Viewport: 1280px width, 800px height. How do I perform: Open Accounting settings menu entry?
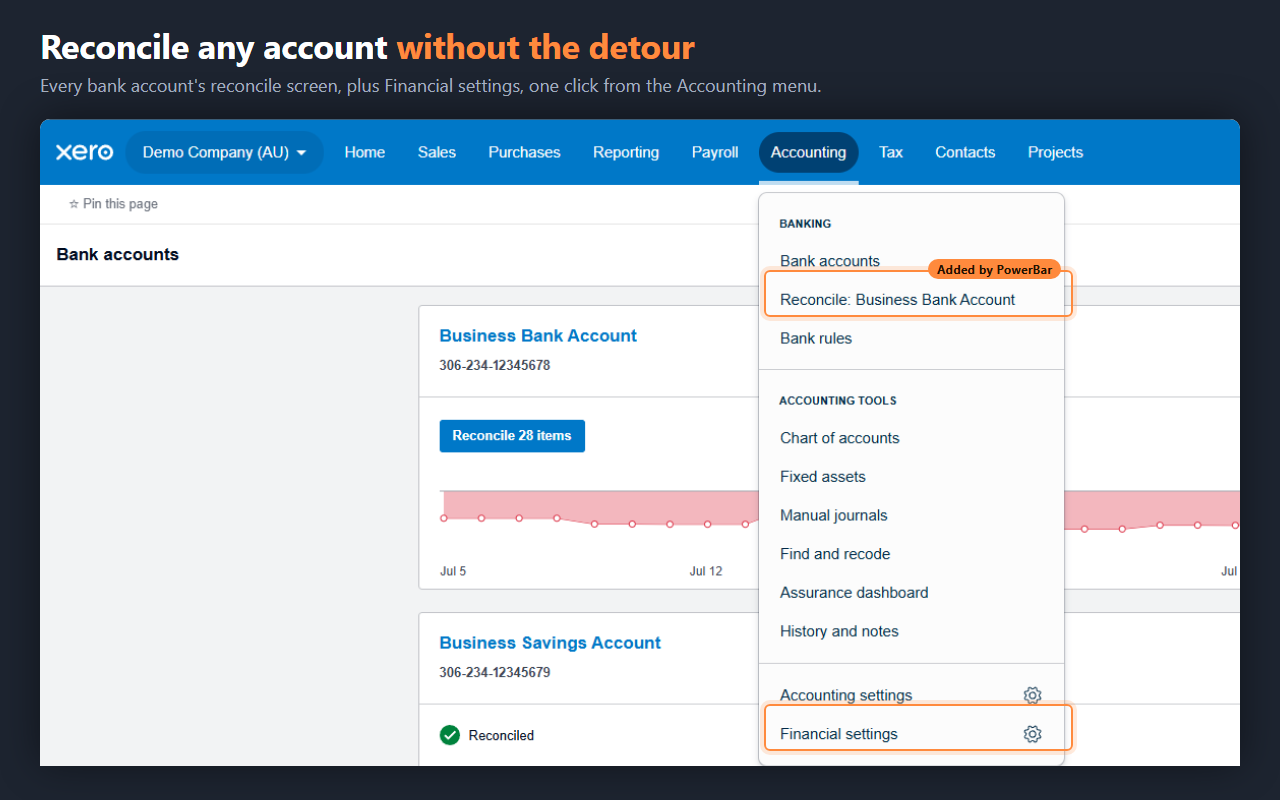tap(846, 695)
